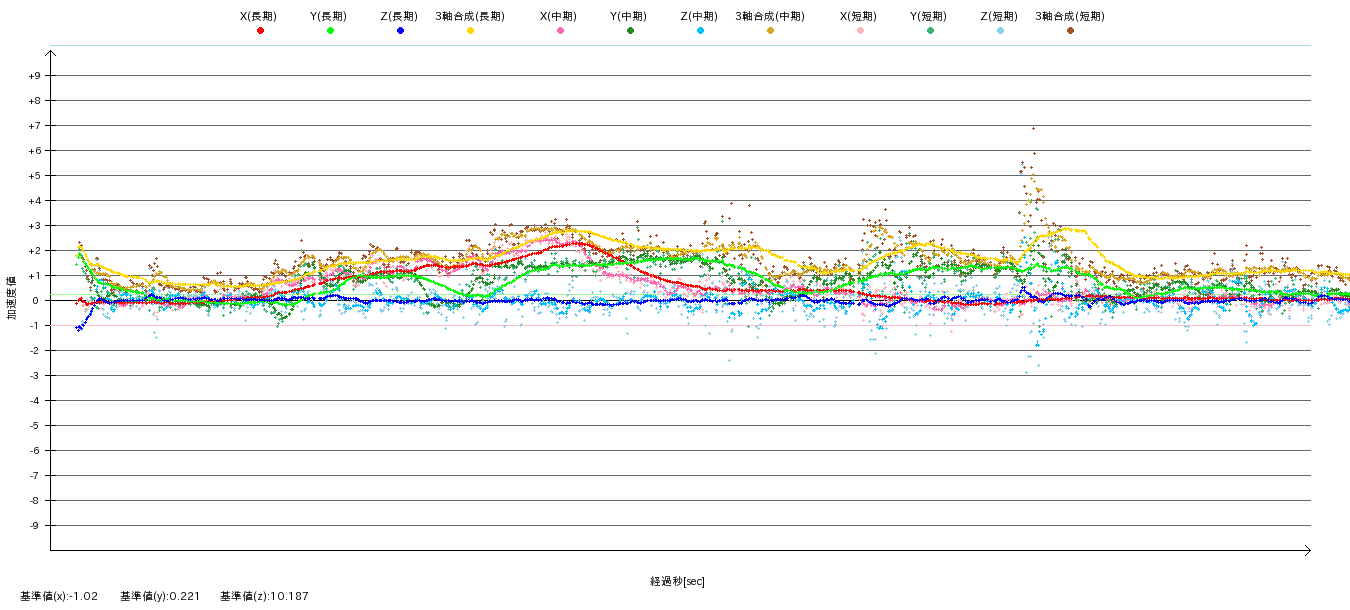This screenshot has width=1350, height=610.
Task: Click the +9 y-axis tick label
Action: click(x=34, y=76)
